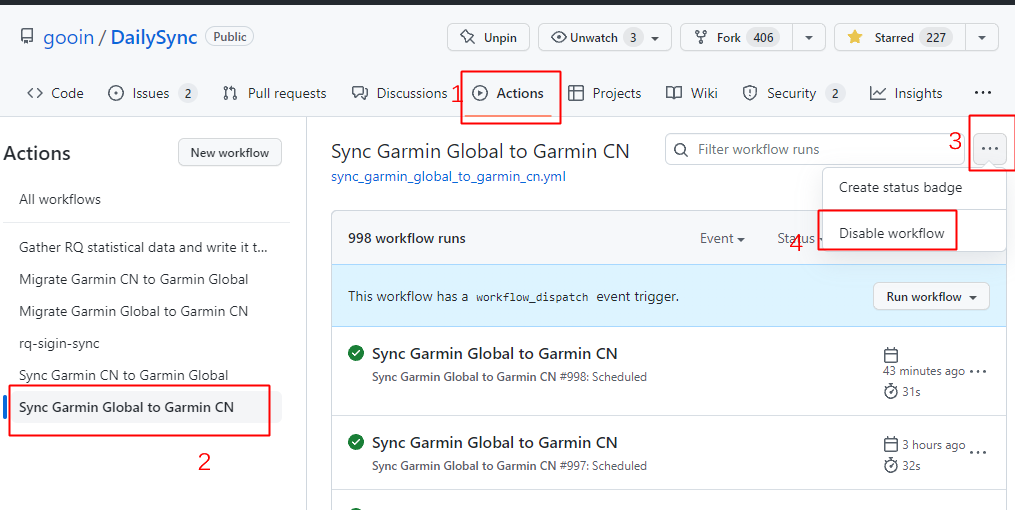Select the rq-sigin-sync workflow

(60, 344)
